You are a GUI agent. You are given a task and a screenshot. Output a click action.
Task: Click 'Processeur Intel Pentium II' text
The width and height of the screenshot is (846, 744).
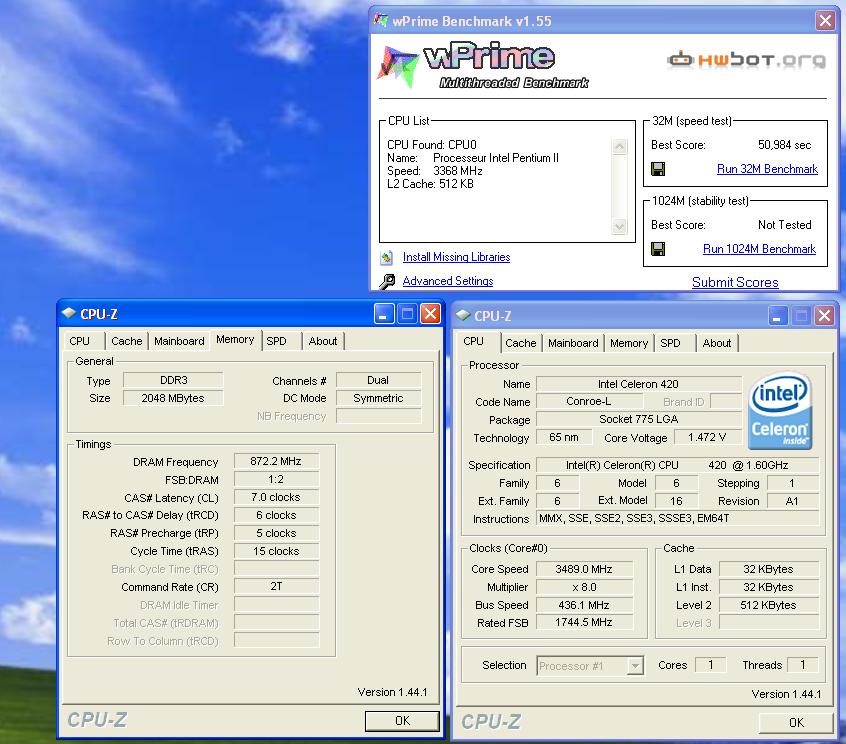pos(496,158)
